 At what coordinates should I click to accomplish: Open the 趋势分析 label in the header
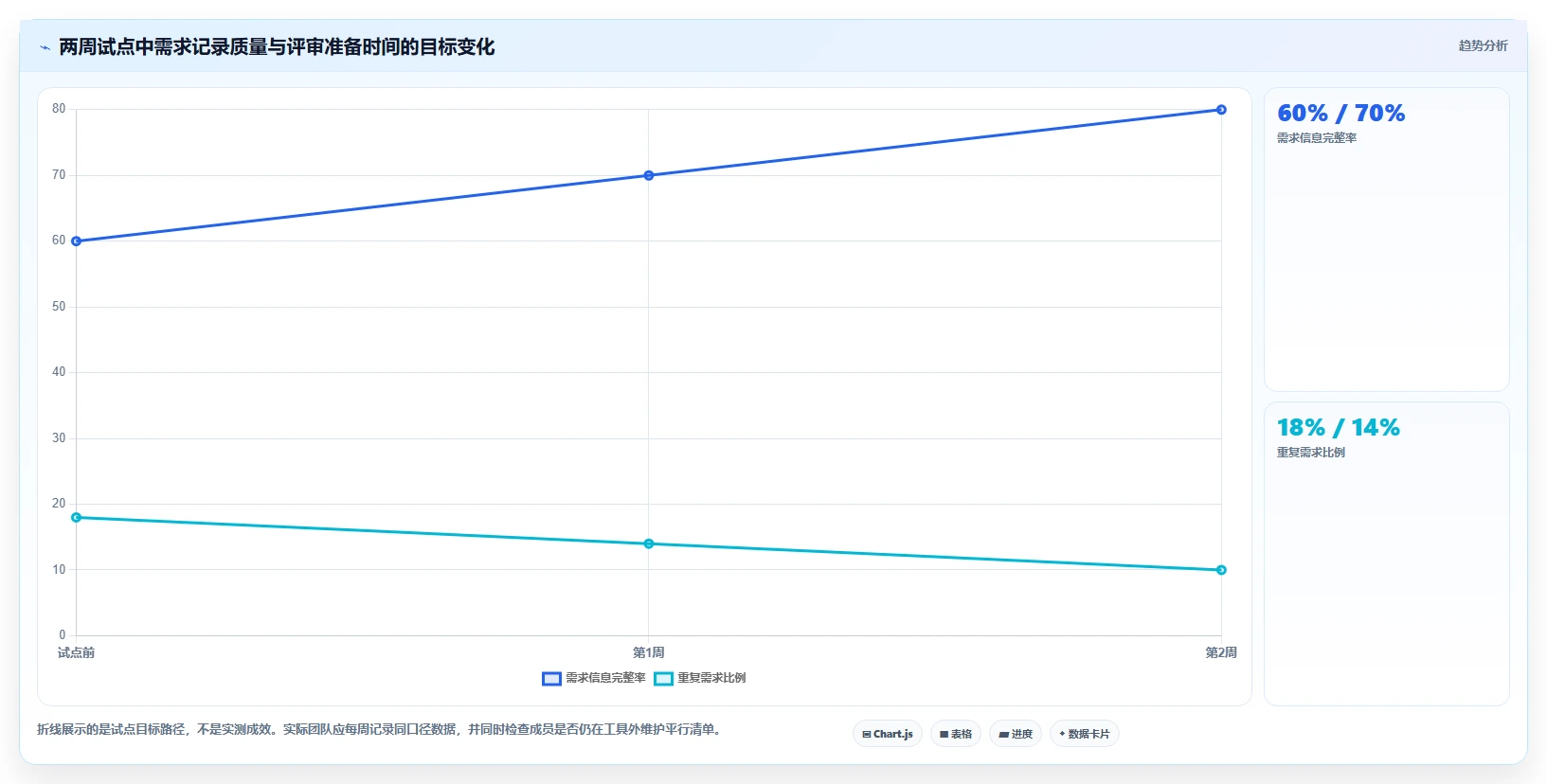tap(1483, 45)
